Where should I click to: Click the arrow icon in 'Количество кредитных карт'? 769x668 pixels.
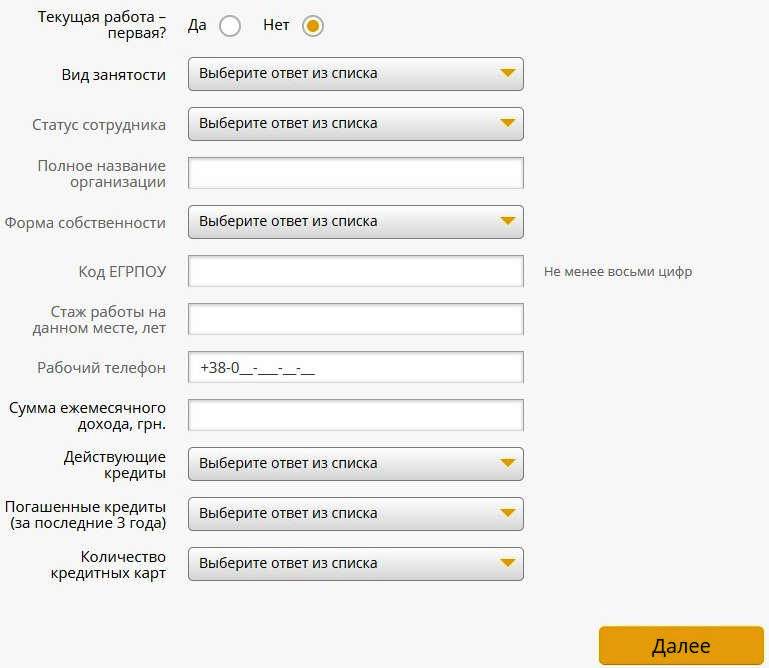click(507, 564)
